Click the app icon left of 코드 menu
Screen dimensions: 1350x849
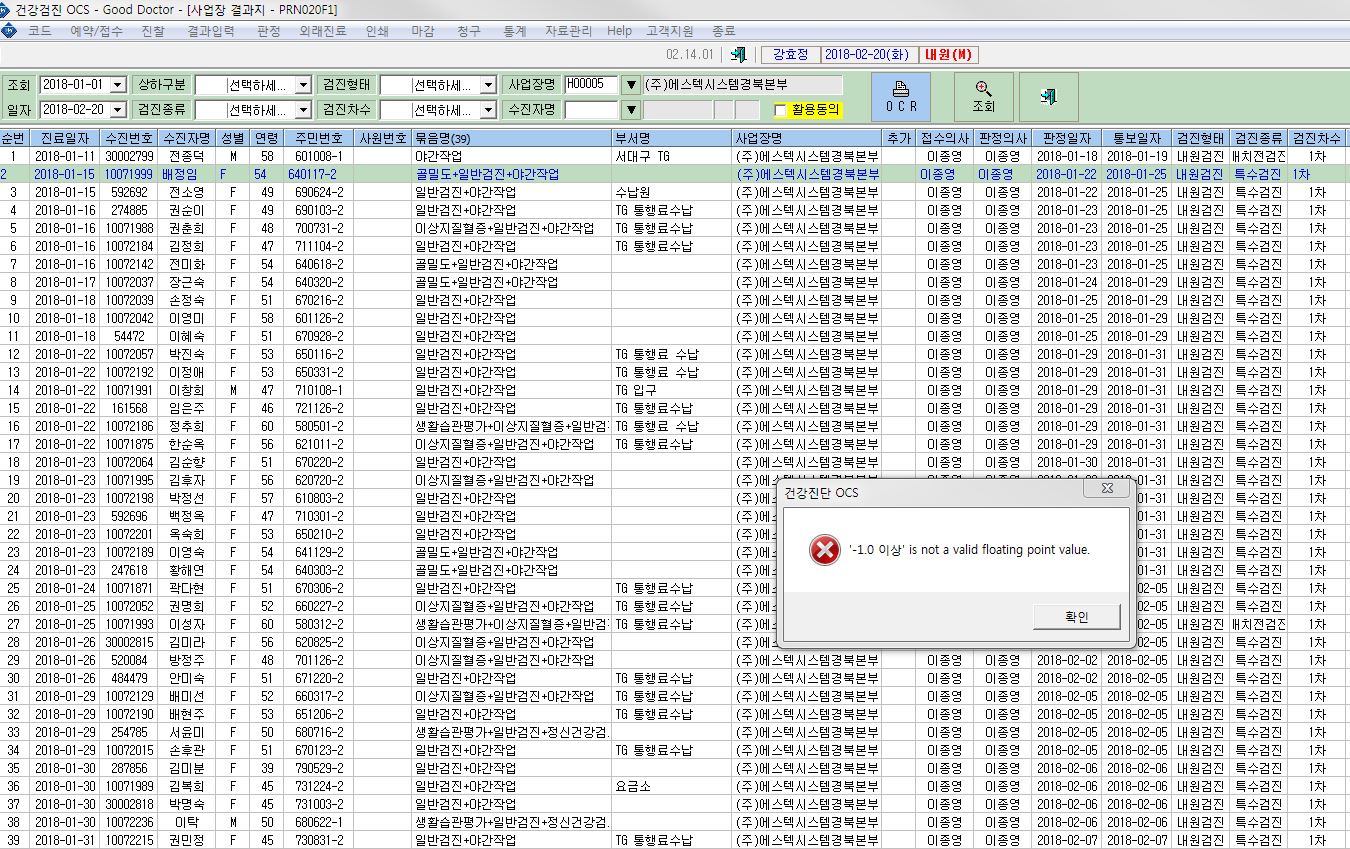10,31
